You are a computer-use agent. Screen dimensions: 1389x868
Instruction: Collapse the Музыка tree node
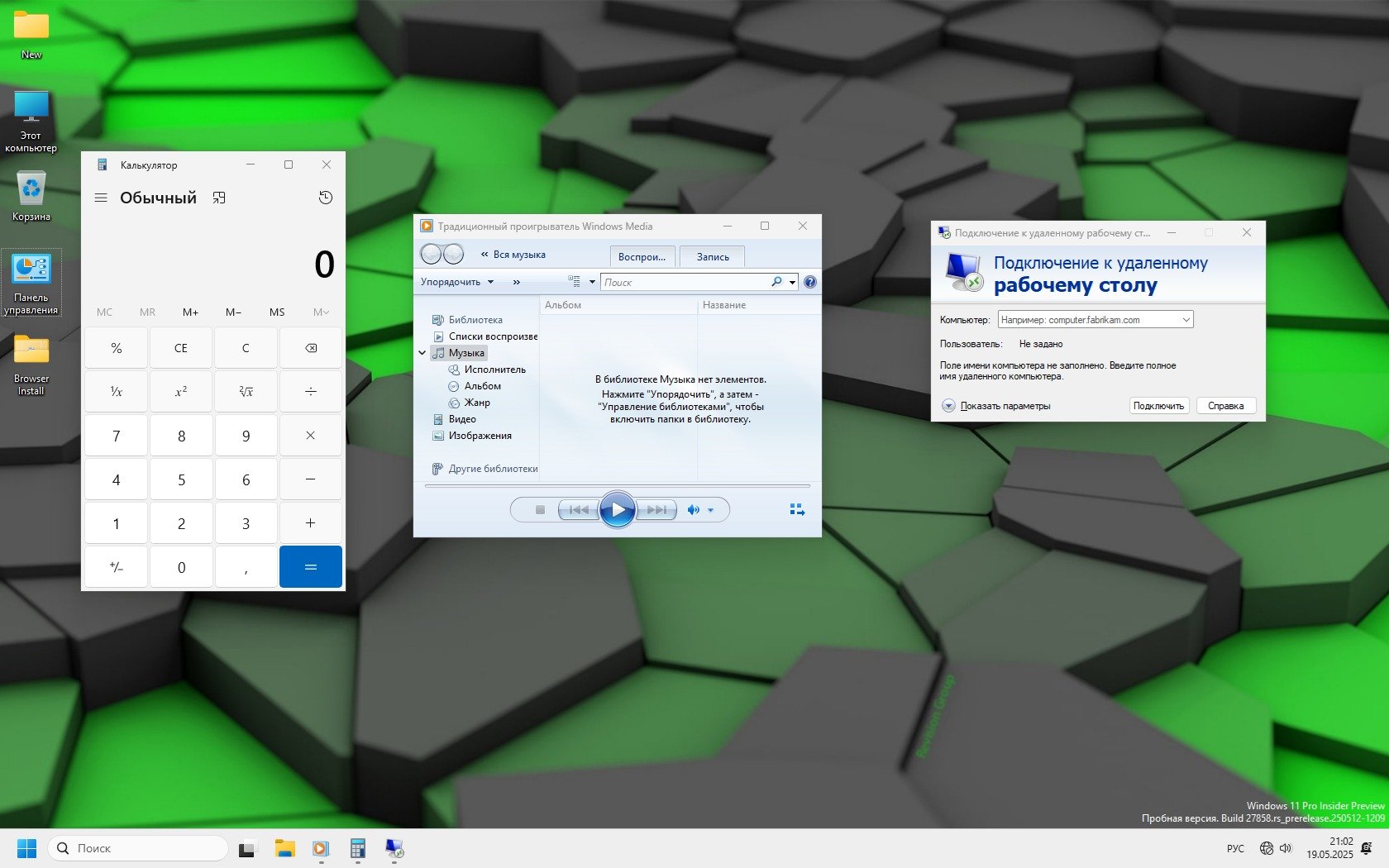(x=422, y=353)
